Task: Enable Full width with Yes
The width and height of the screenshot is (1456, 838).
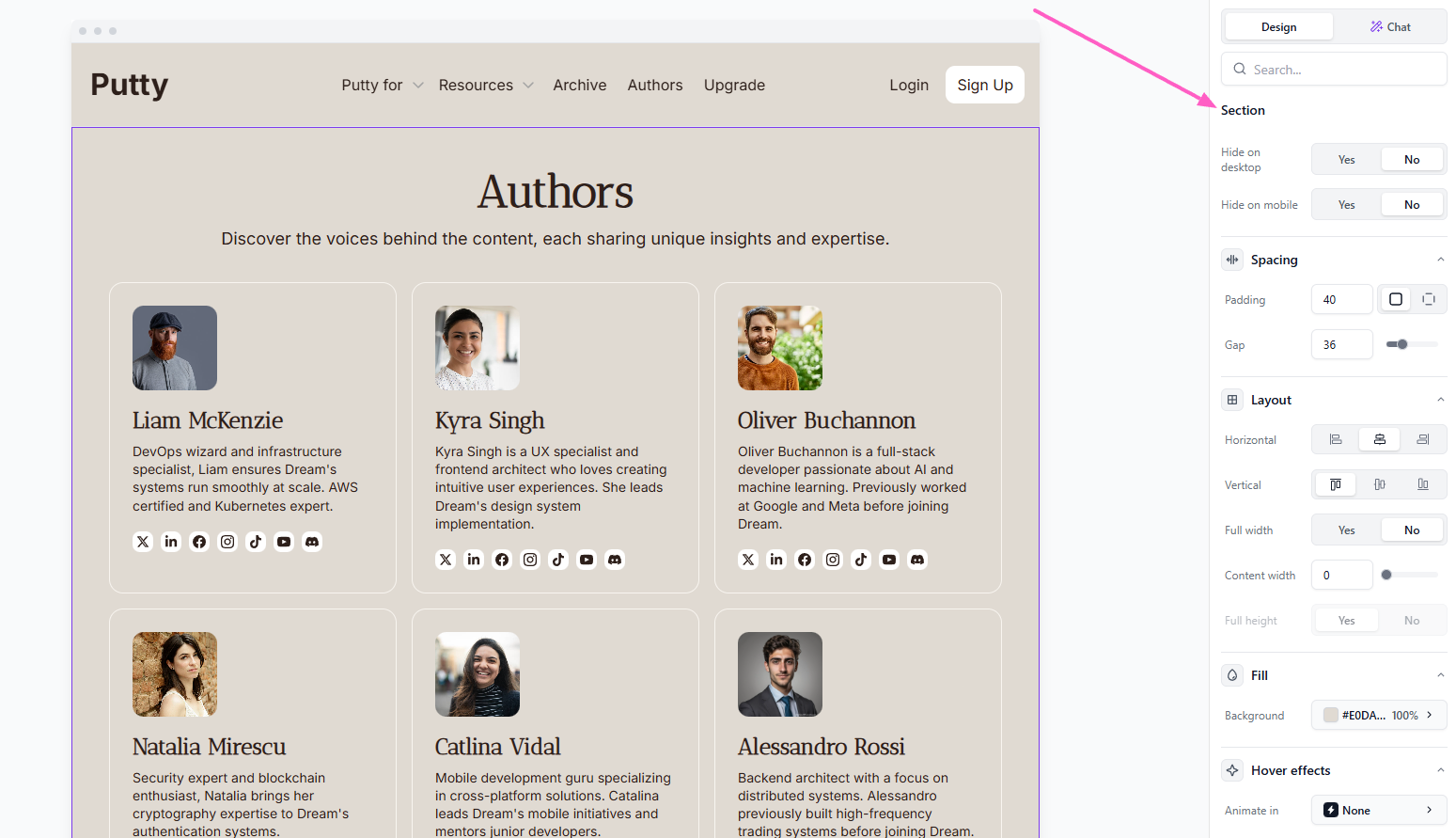Action: point(1346,530)
